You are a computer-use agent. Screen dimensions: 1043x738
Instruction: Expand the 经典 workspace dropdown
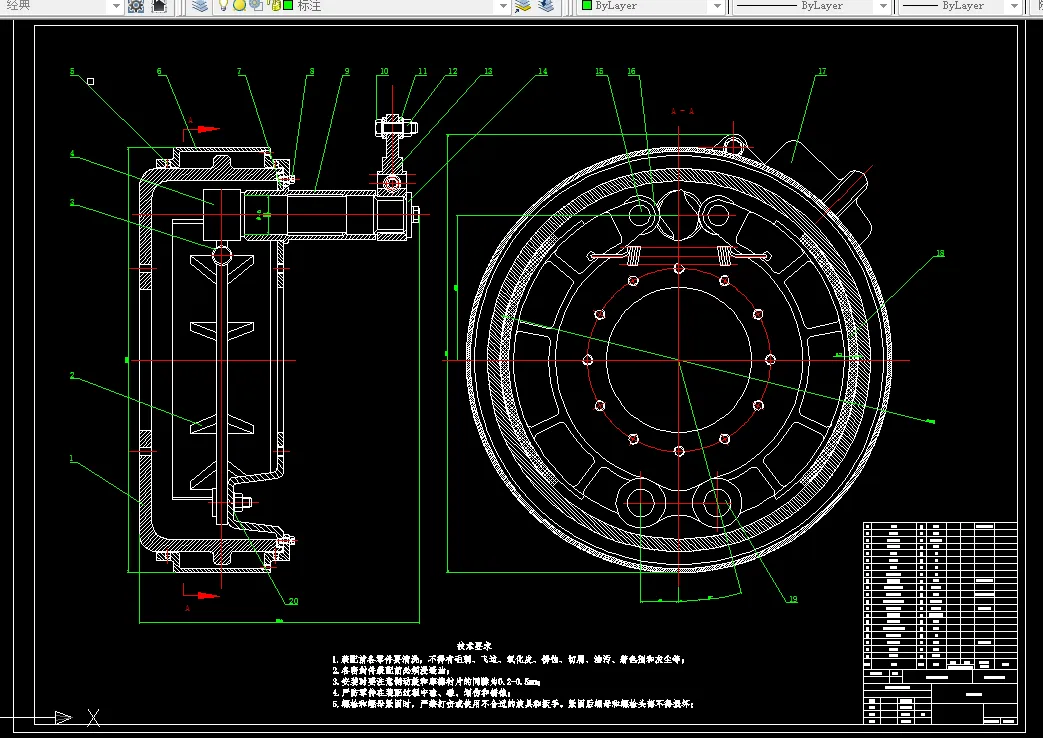[115, 6]
